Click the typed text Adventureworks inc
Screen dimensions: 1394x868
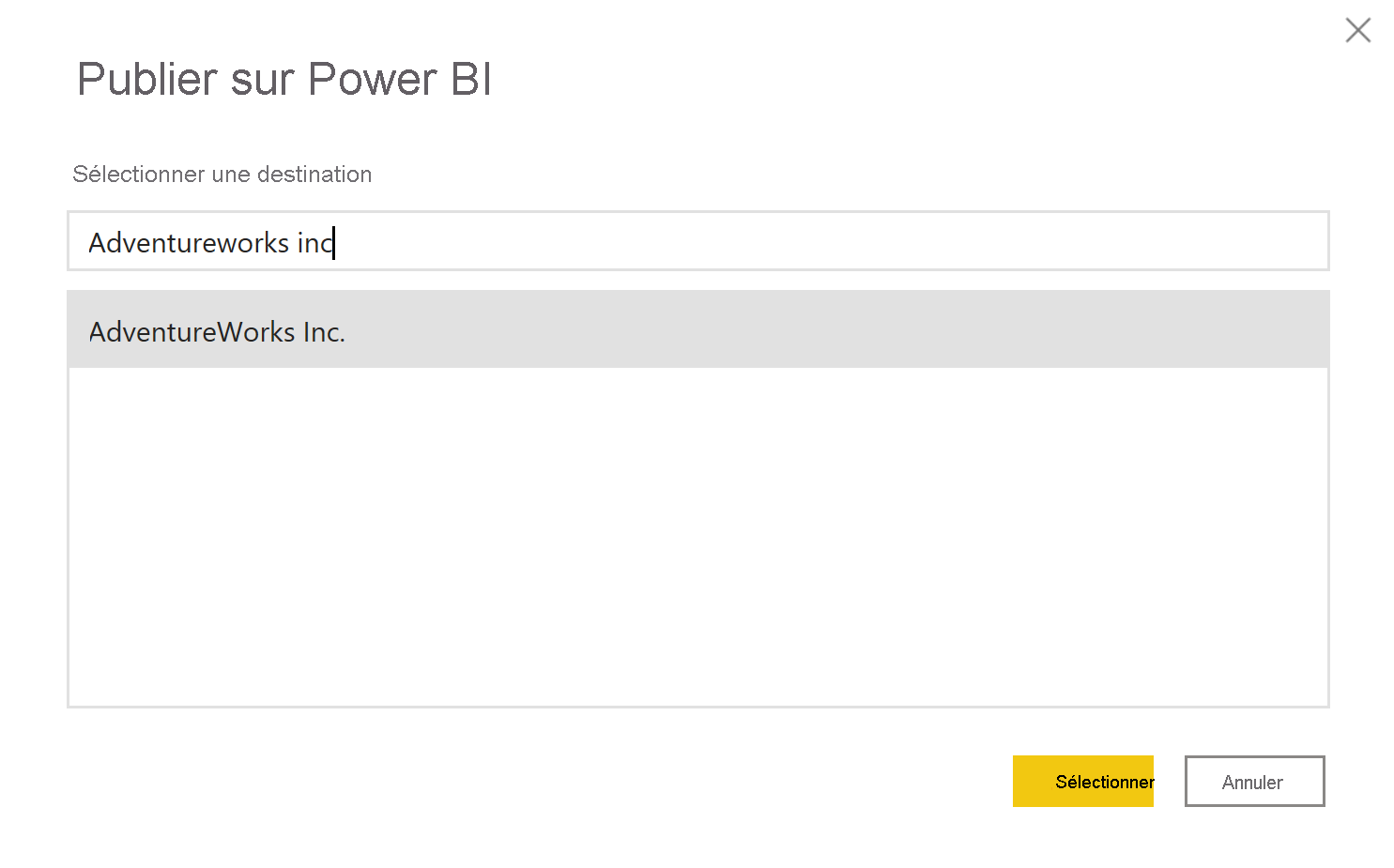pyautogui.click(x=210, y=242)
